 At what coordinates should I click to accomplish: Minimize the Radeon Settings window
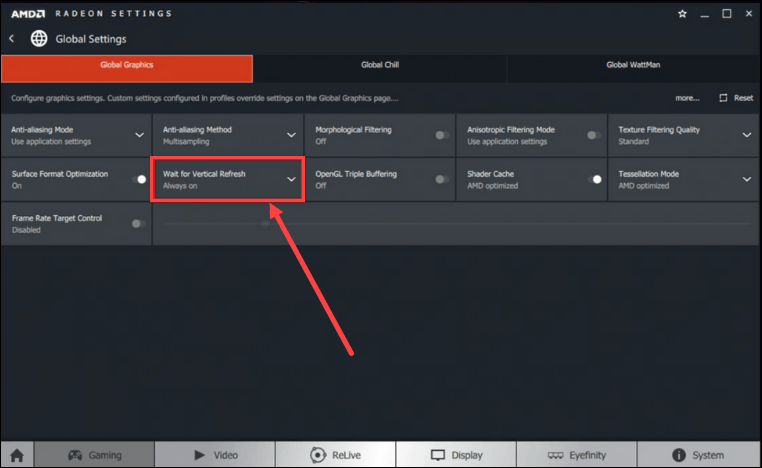[705, 14]
